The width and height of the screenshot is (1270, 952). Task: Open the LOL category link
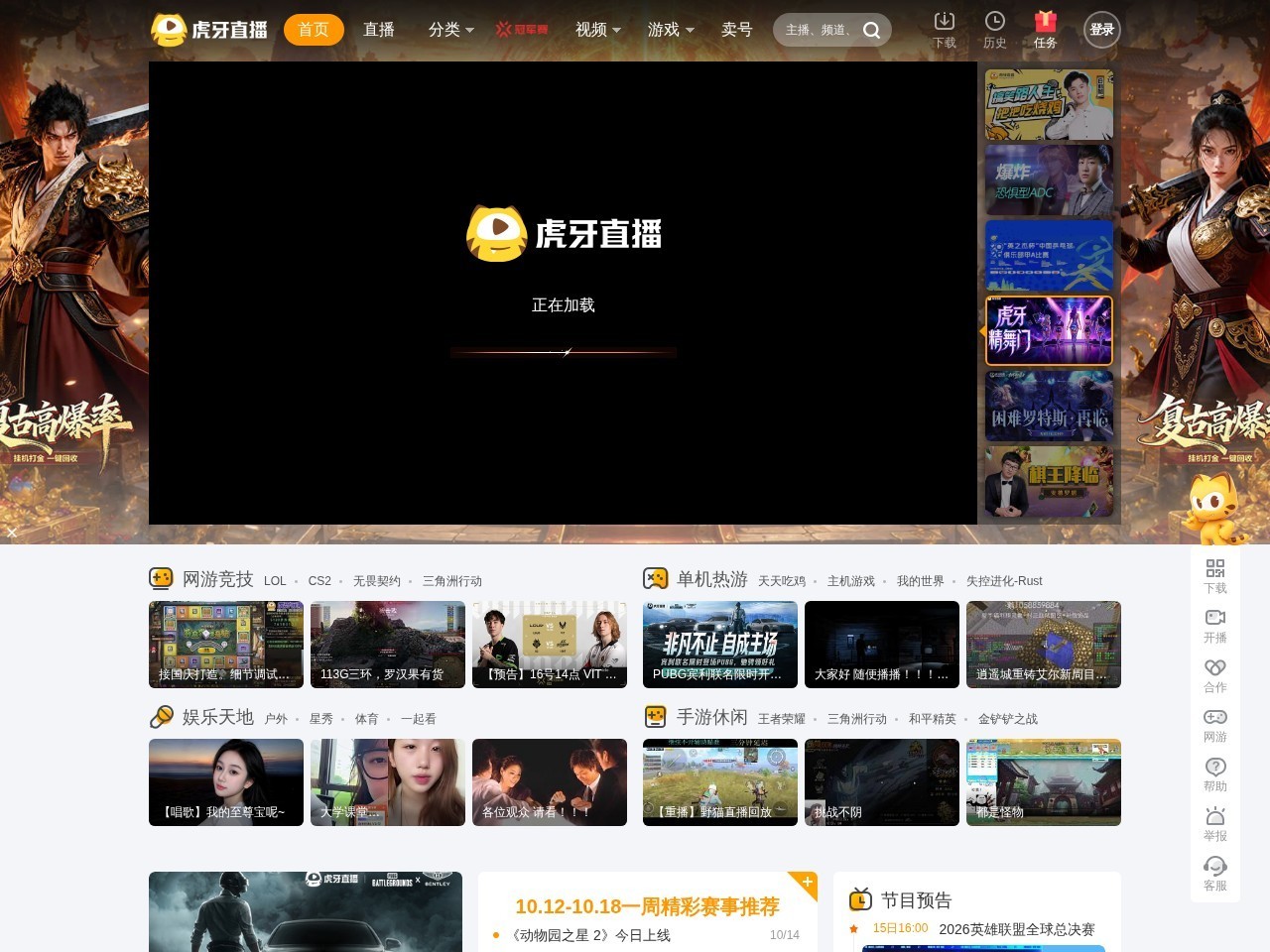coord(275,581)
